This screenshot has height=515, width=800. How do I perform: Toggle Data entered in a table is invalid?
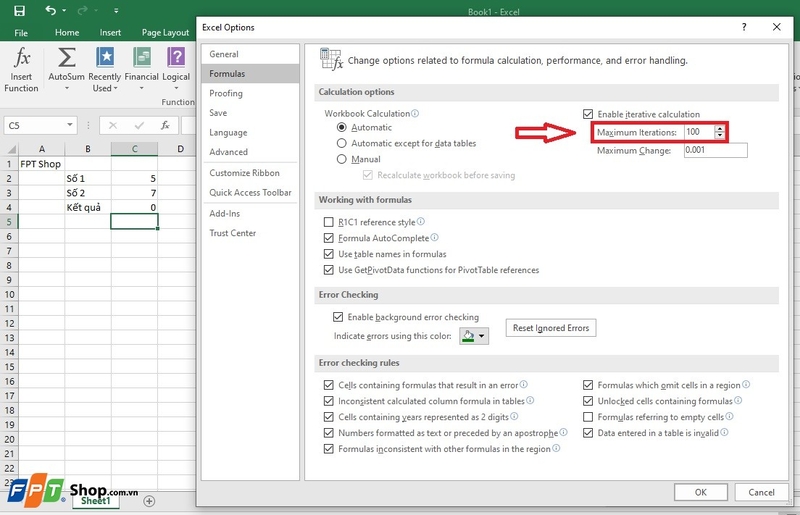(x=588, y=433)
